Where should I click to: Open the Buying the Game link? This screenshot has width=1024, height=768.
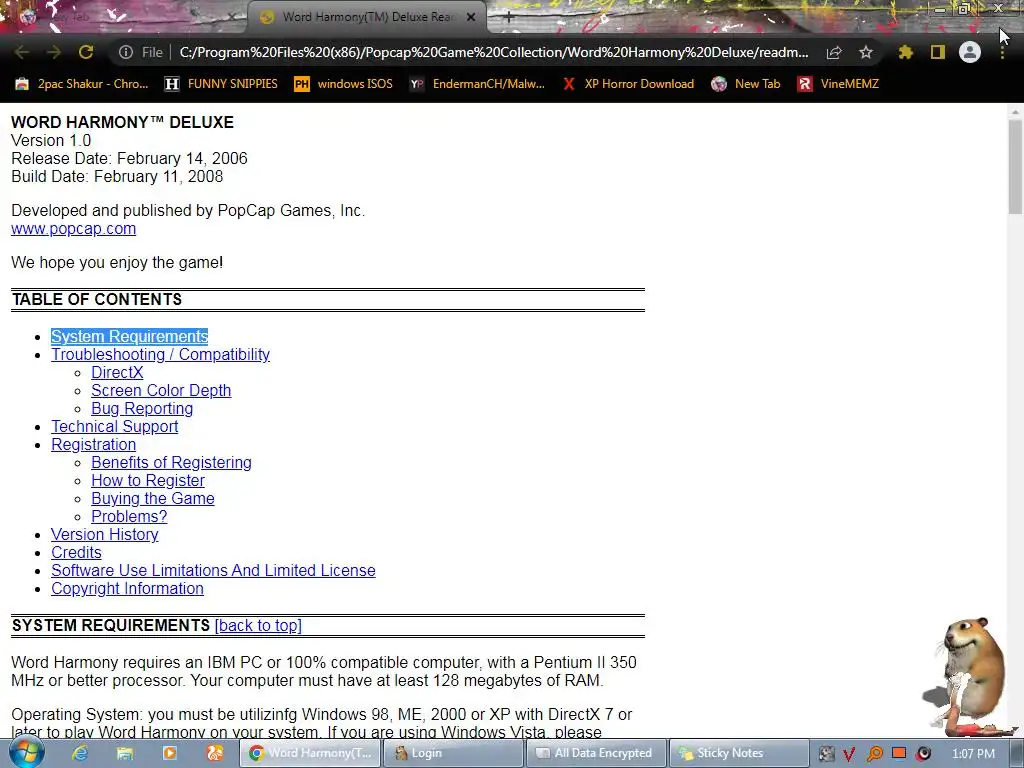coord(153,498)
